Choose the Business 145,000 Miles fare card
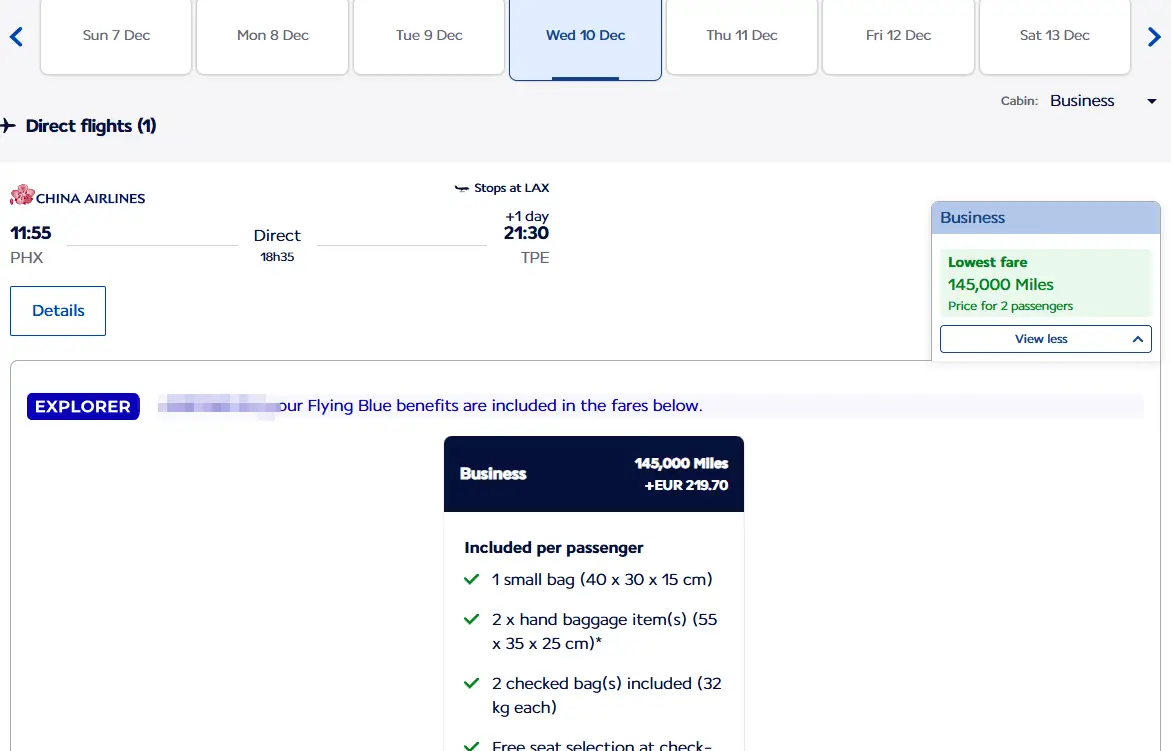1171x751 pixels. coord(594,474)
